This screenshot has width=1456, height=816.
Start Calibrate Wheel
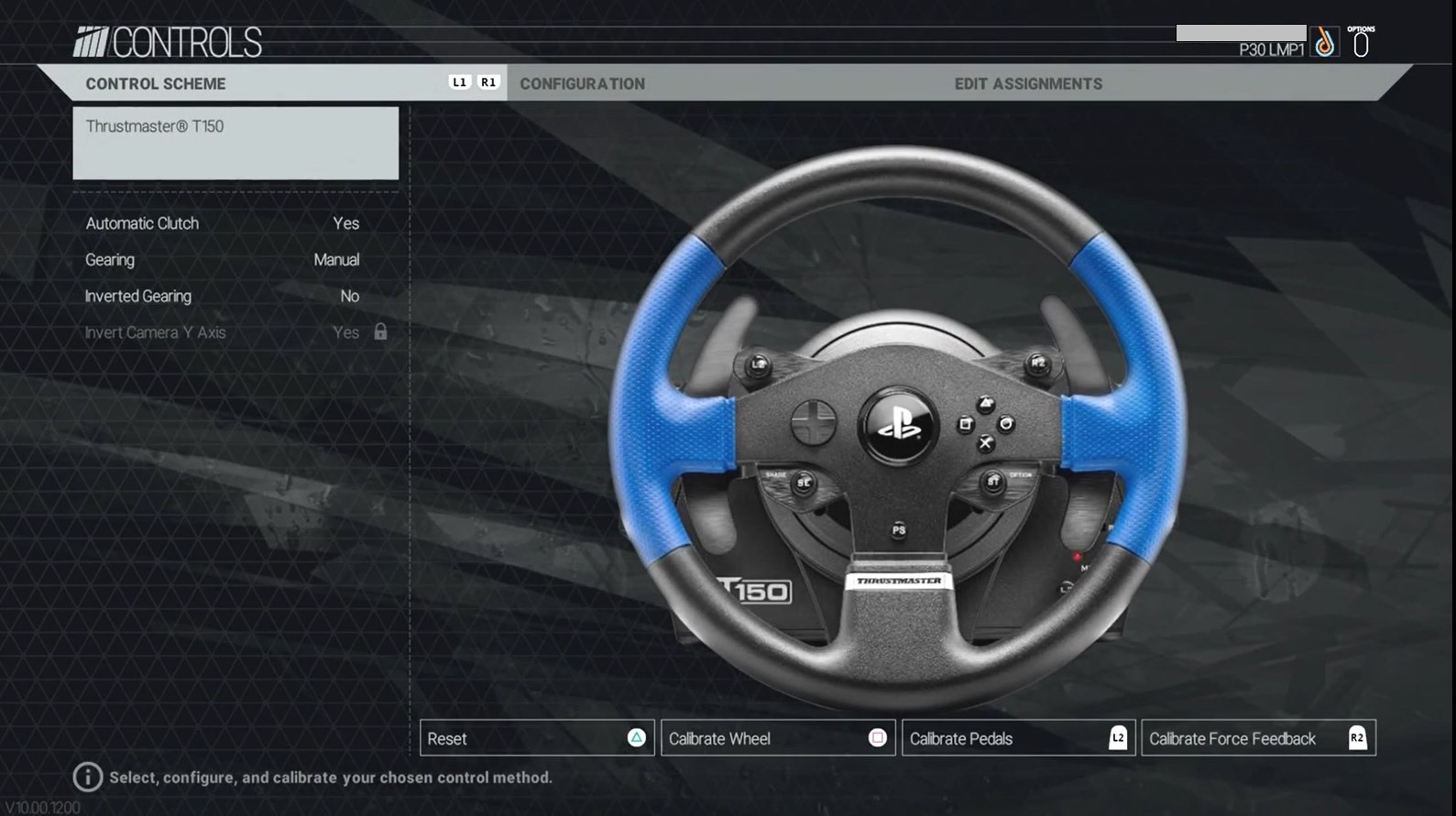(777, 738)
